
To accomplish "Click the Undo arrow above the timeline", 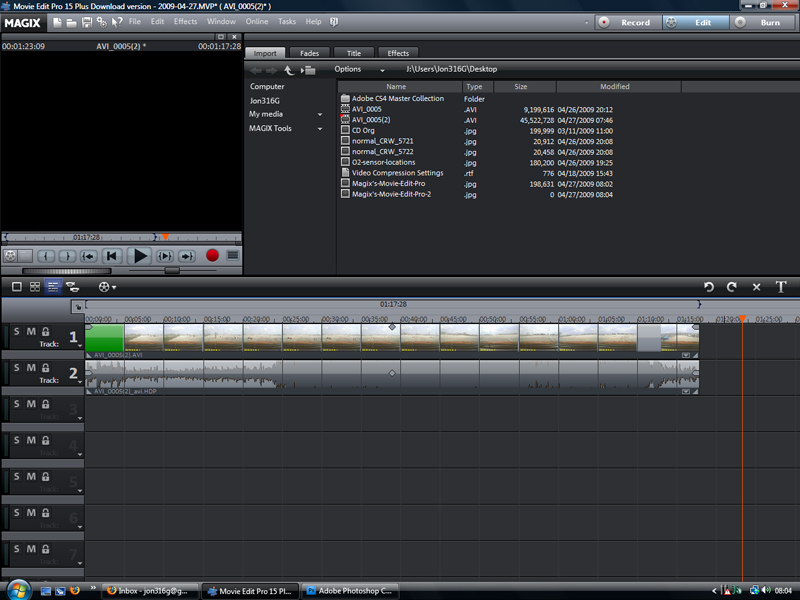I will (709, 287).
